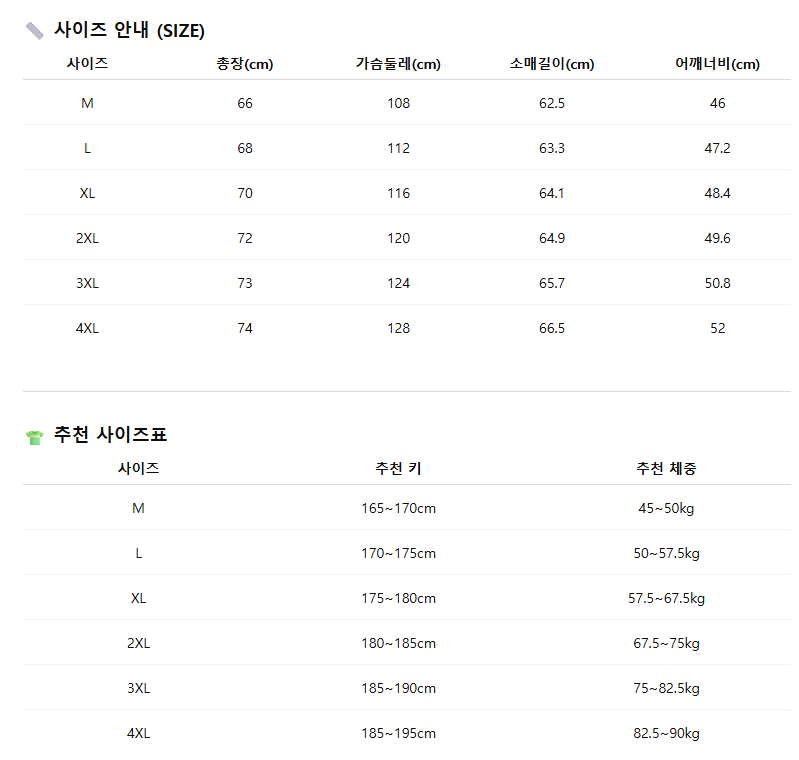Click the 소매길이(cm) column header

coord(552,64)
